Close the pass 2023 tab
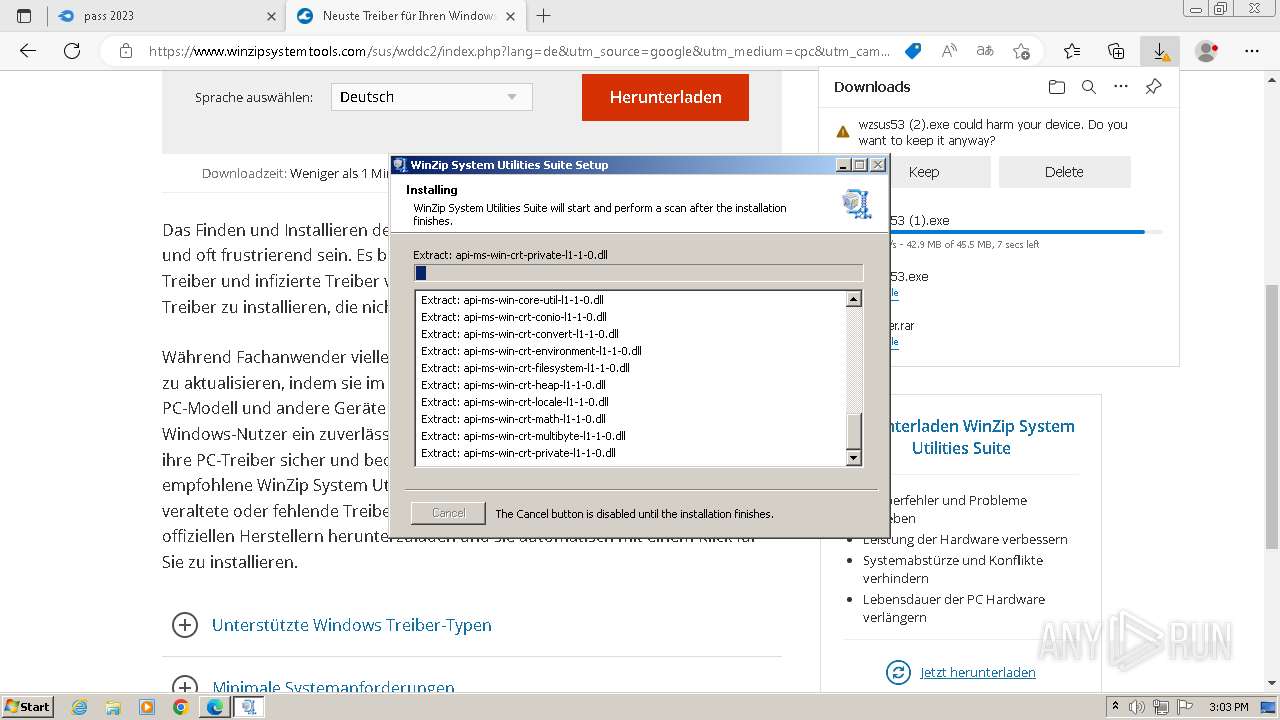The image size is (1280, 720). (272, 16)
